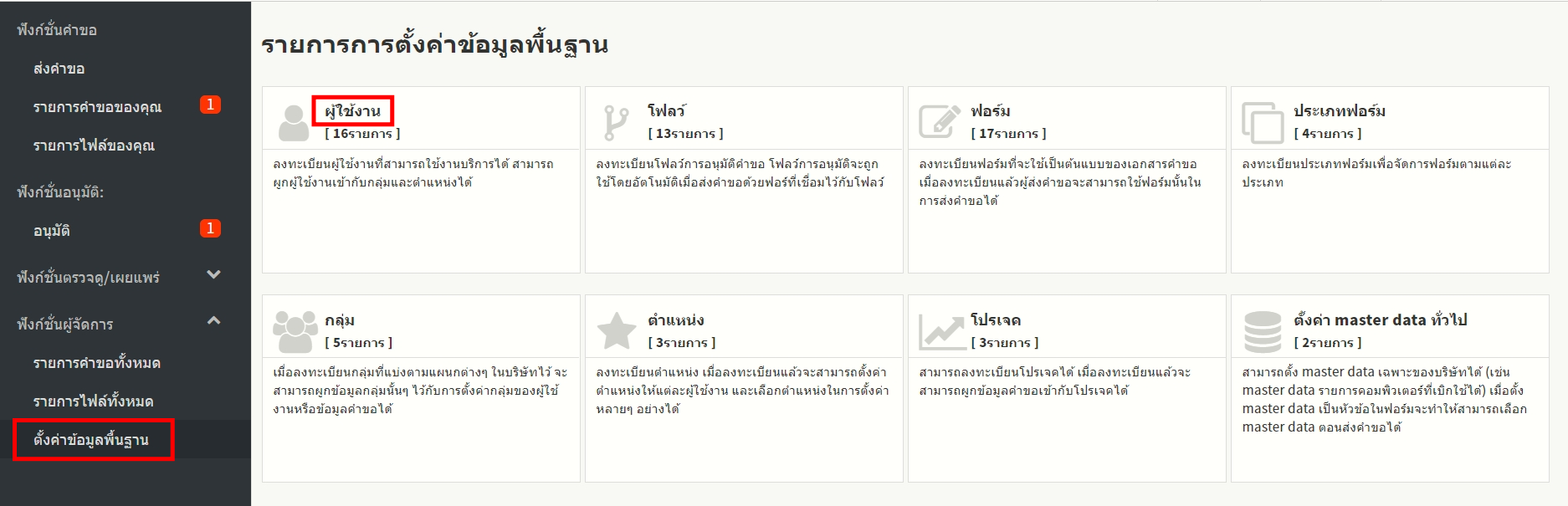Select ตั้งค่าข้อมูลพื้นฐาน in the sidebar
This screenshot has width=1568, height=506.
point(91,440)
